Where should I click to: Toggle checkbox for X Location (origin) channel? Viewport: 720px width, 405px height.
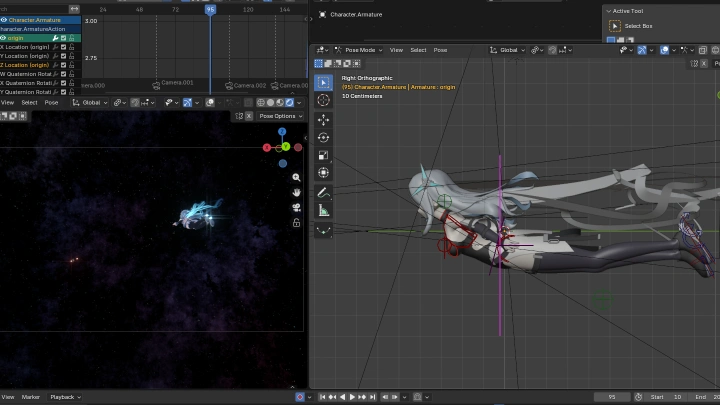click(64, 47)
